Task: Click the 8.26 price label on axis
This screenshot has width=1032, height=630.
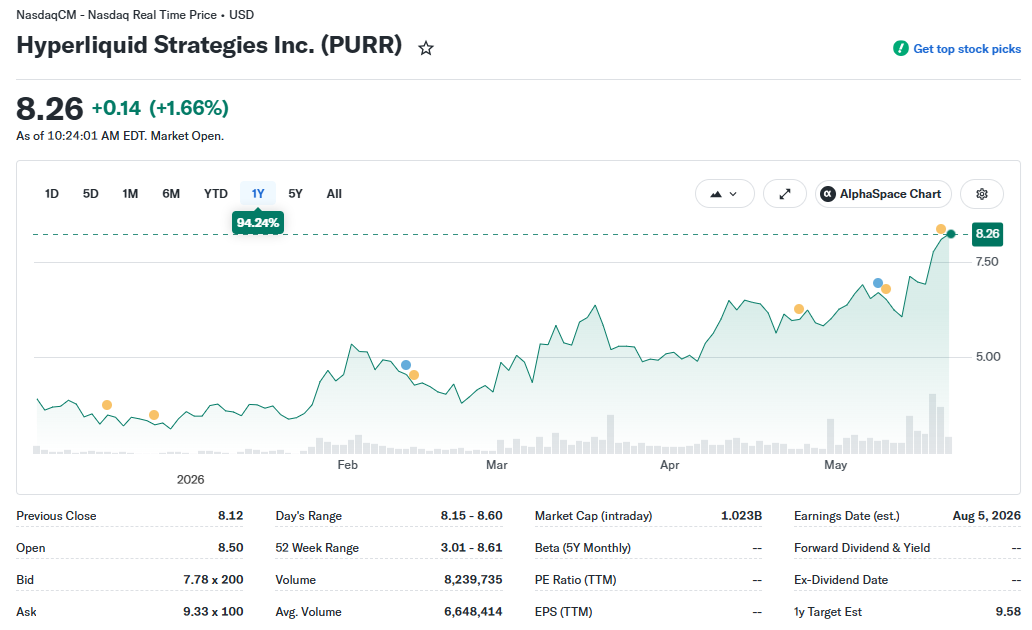Action: click(987, 234)
